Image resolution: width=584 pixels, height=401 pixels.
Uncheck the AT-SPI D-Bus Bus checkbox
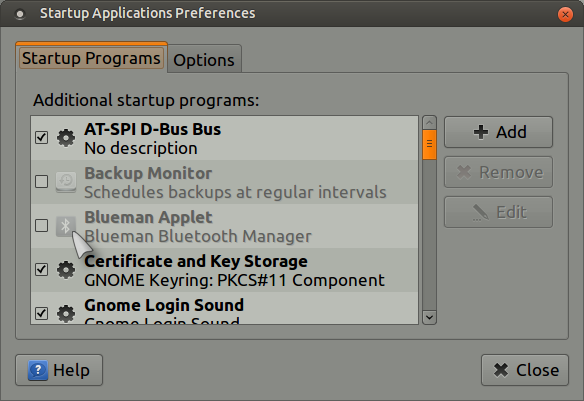coord(41,137)
